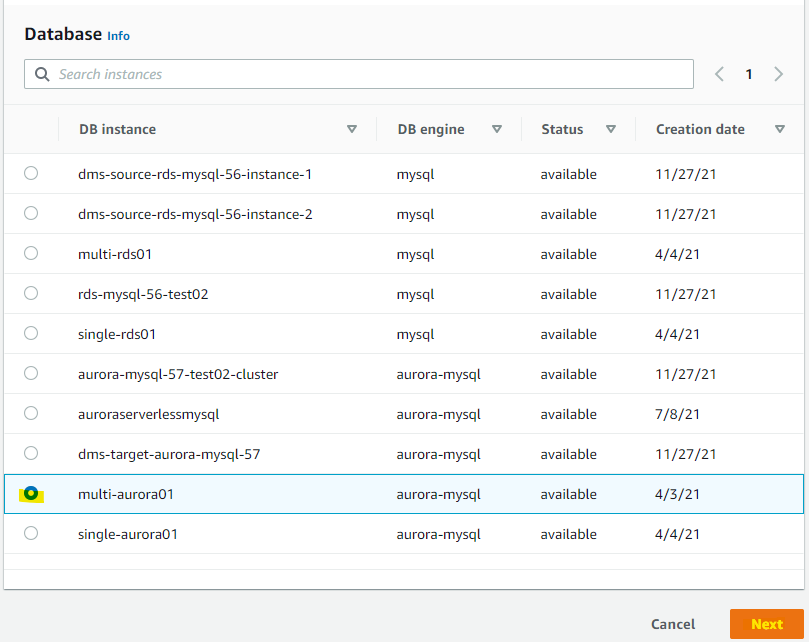This screenshot has width=809, height=642.
Task: Sort by Status column arrow
Action: [x=611, y=129]
